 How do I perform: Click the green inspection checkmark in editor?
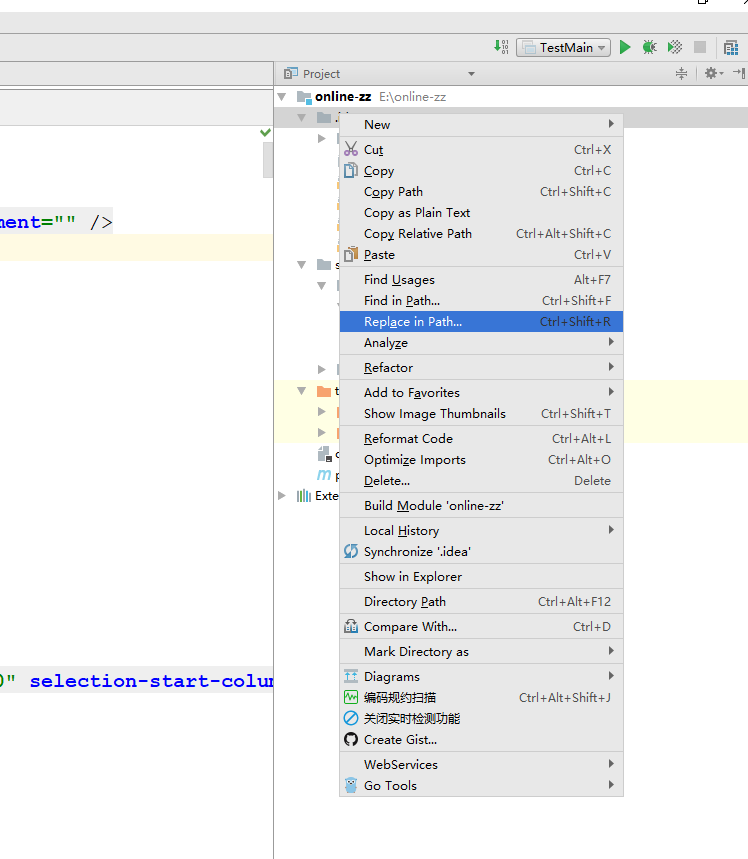(266, 132)
